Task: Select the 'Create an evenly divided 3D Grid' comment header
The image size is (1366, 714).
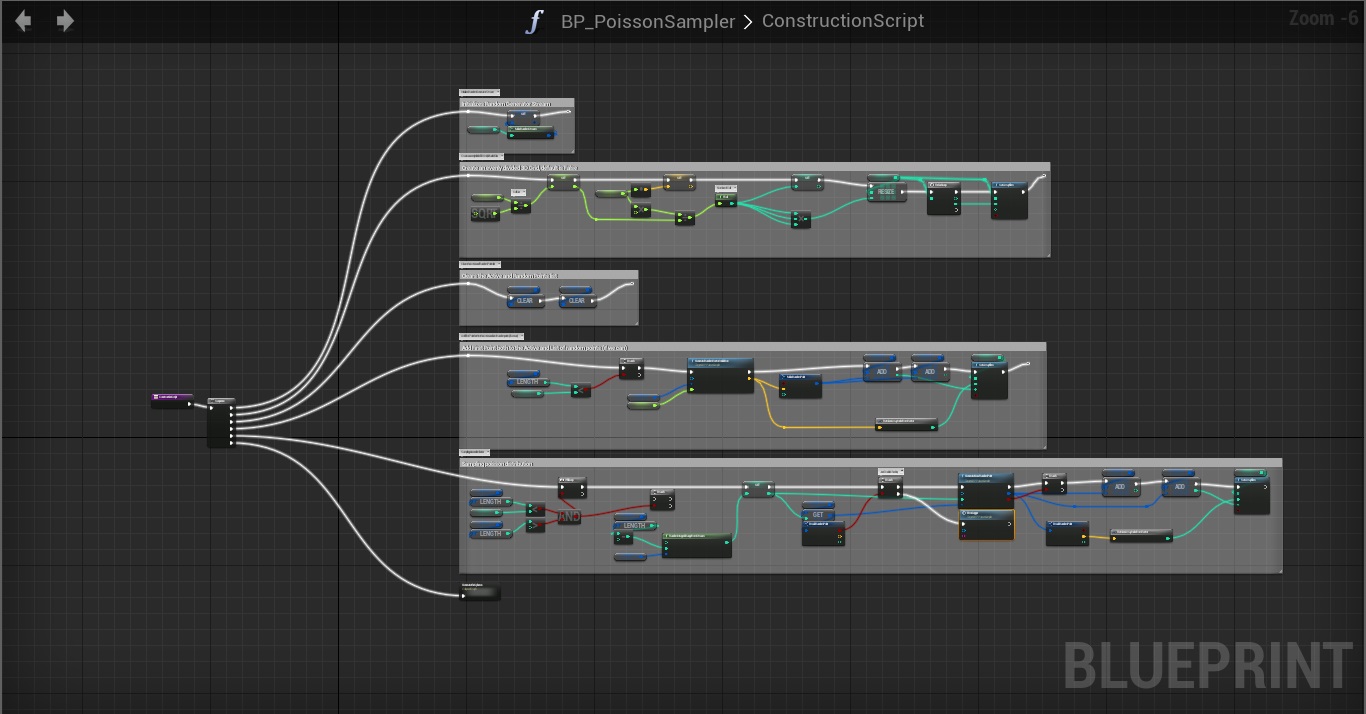Action: tap(754, 167)
